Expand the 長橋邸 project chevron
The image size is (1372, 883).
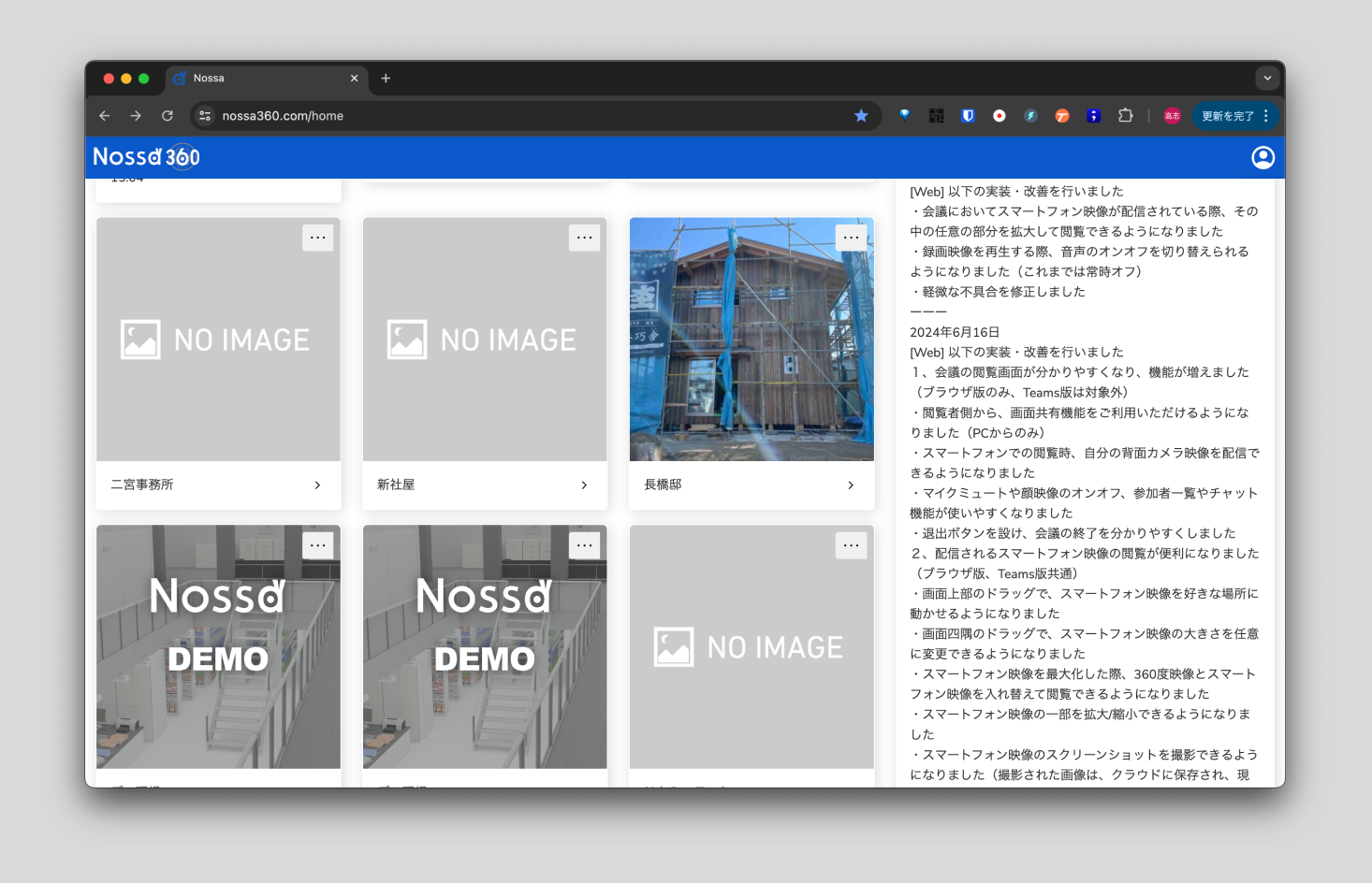point(851,485)
